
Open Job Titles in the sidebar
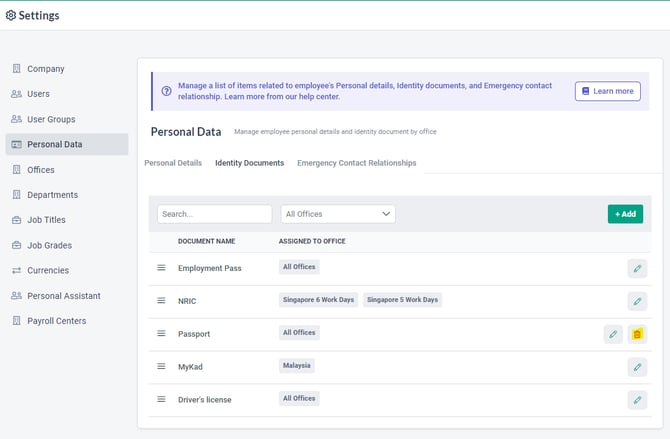tap(49, 220)
